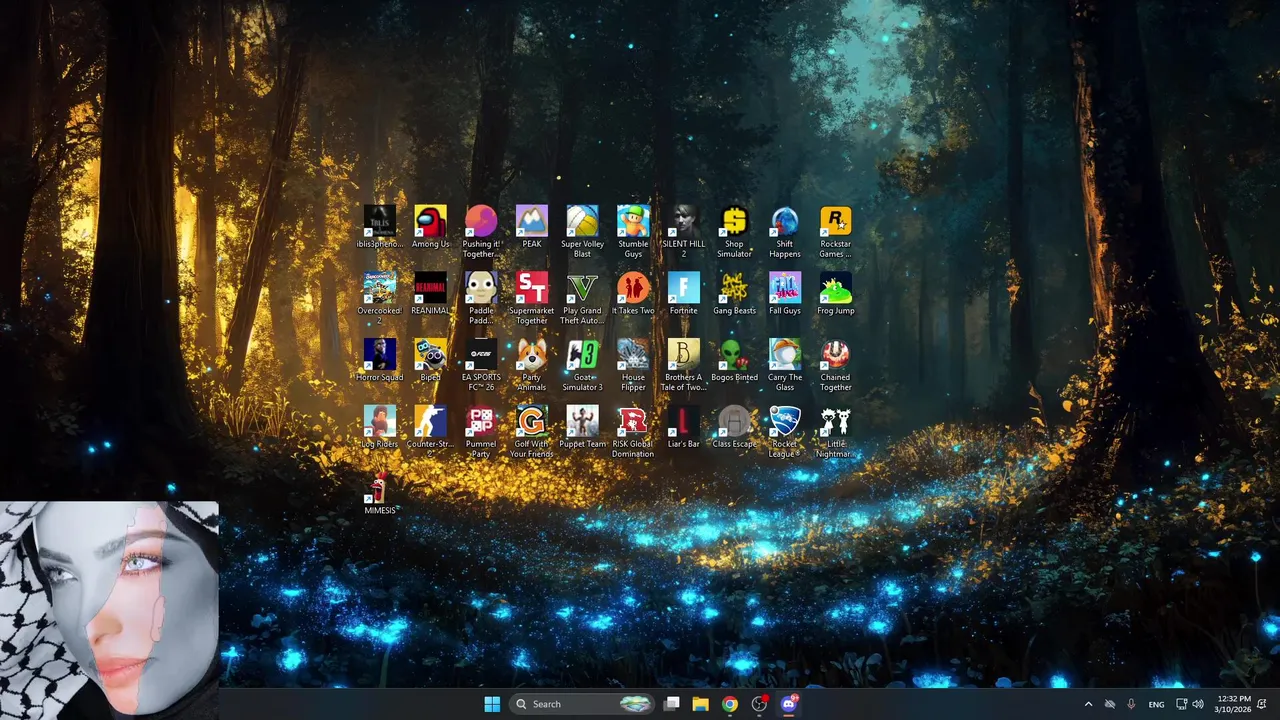Select the SILENT HILL 2 icon
The height and width of the screenshot is (720, 1280).
pos(684,232)
